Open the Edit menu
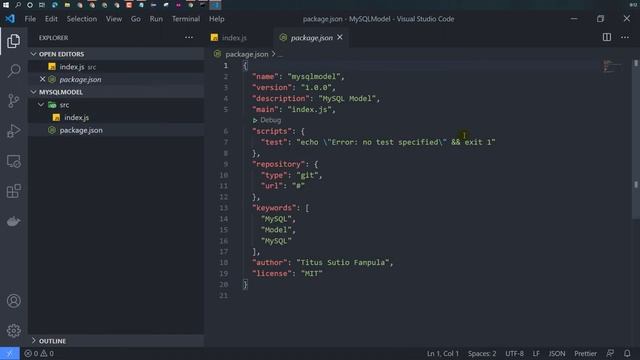Image resolution: width=640 pixels, height=360 pixels. 51,19
